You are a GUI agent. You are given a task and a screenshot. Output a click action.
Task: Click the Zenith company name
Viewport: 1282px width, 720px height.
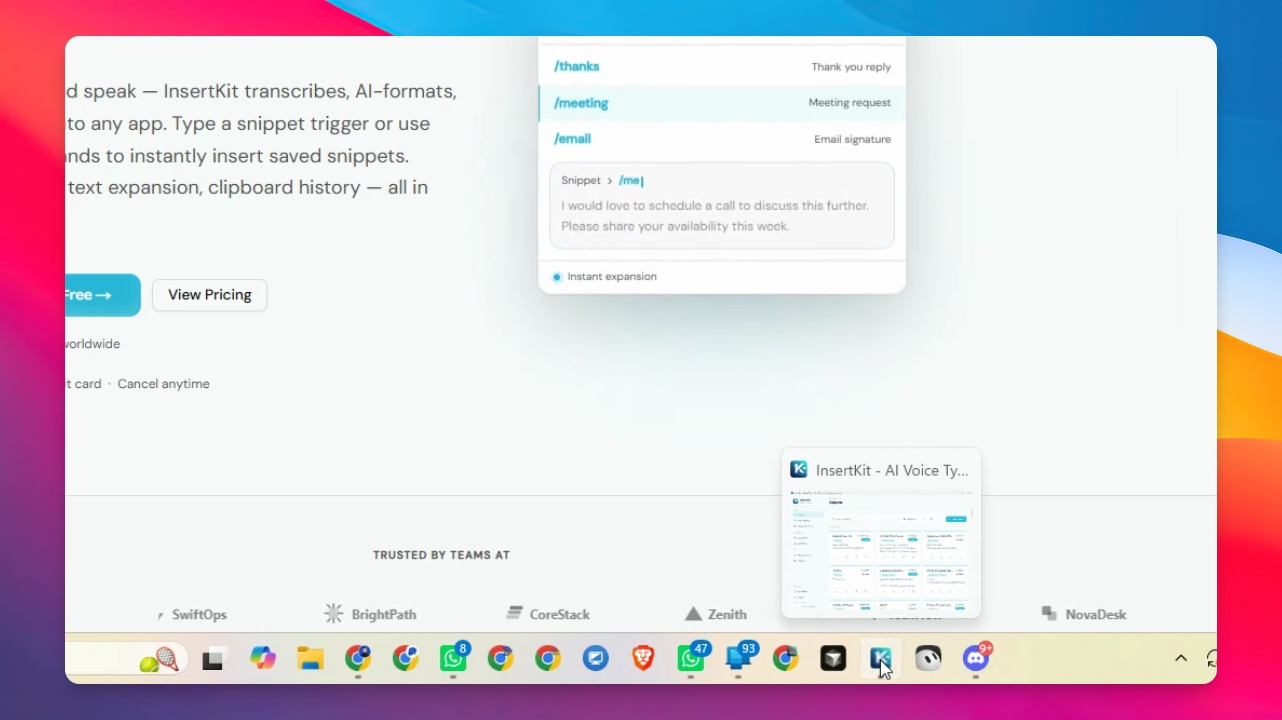point(728,615)
